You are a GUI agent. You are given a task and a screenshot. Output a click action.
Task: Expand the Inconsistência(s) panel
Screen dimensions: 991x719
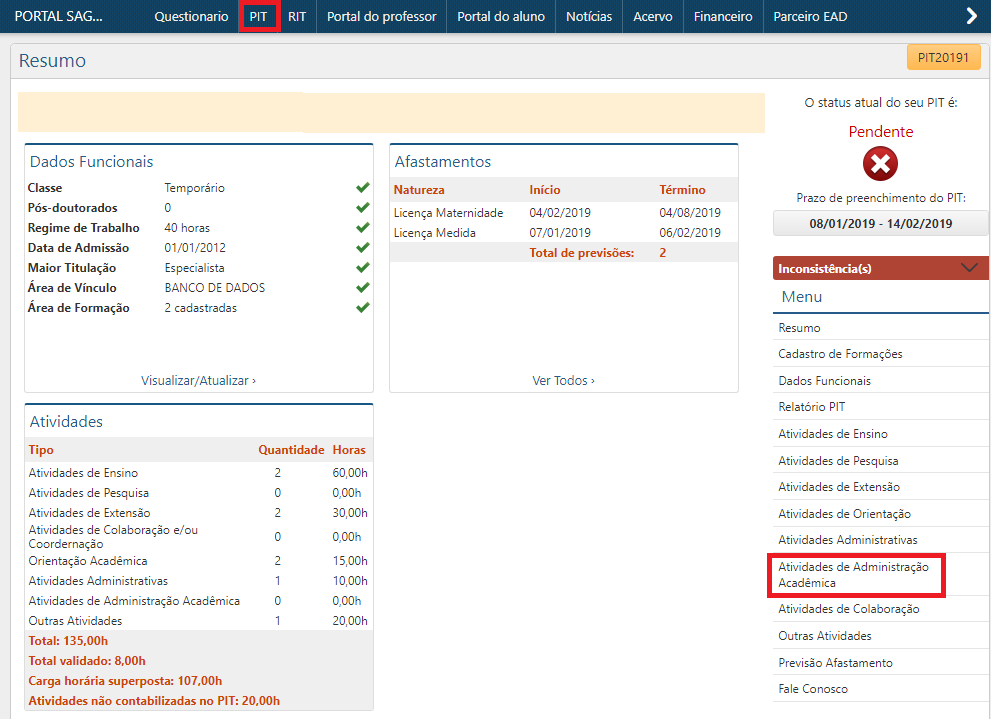click(x=967, y=268)
